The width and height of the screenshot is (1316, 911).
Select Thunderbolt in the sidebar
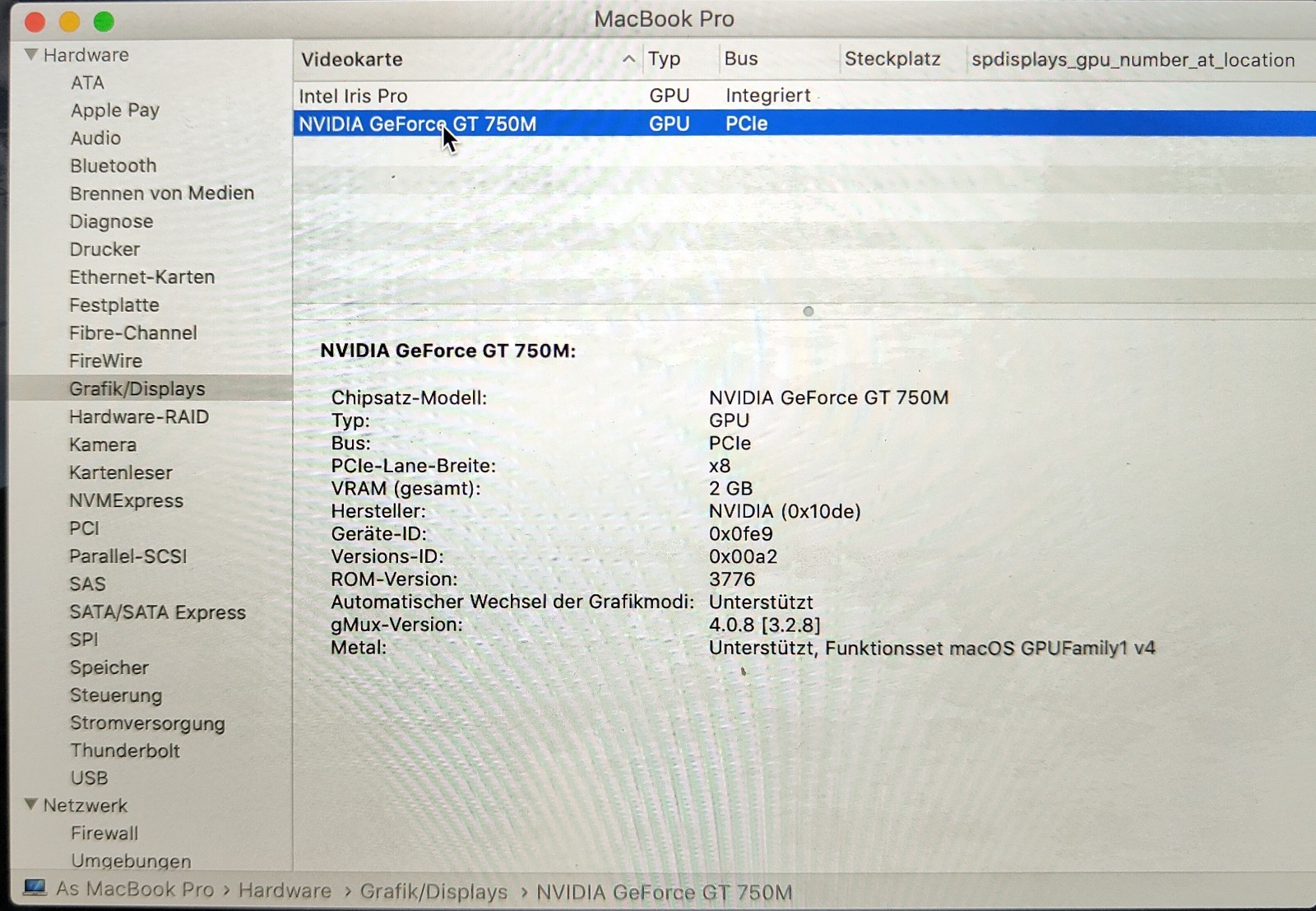125,751
